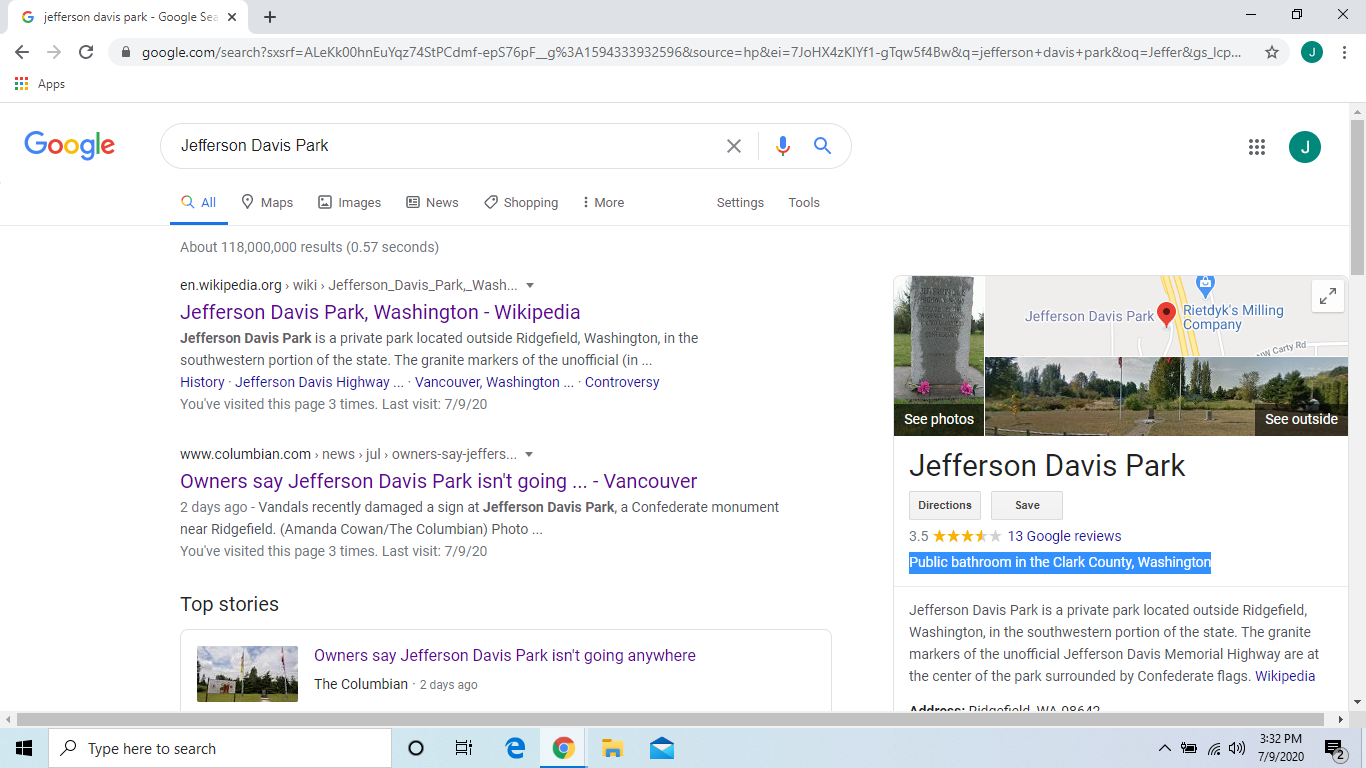Viewport: 1366px width, 768px height.
Task: Switch to the Images tab
Action: click(350, 202)
